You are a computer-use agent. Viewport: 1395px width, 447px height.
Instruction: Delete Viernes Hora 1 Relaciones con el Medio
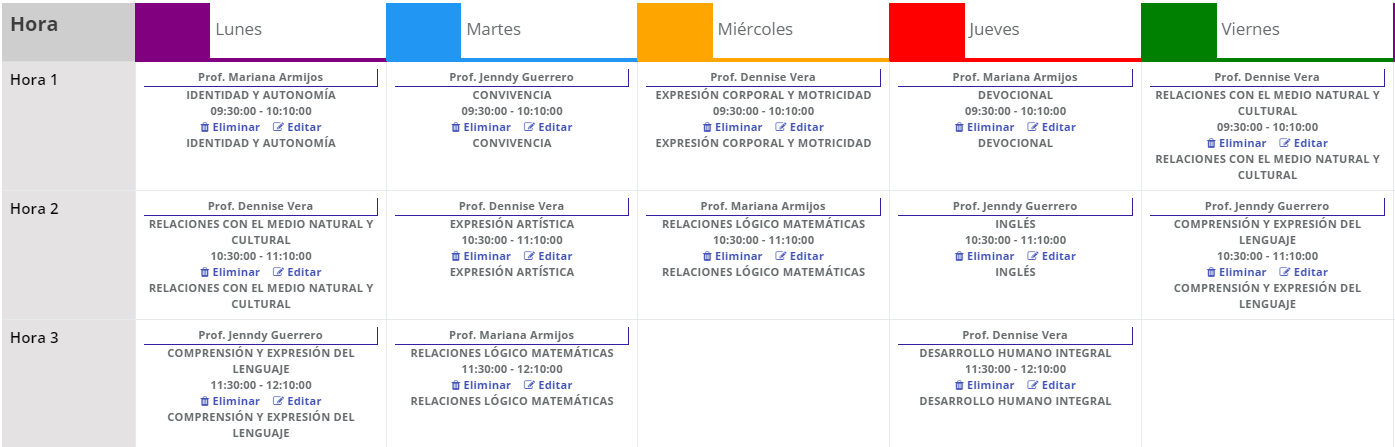pyautogui.click(x=1237, y=143)
